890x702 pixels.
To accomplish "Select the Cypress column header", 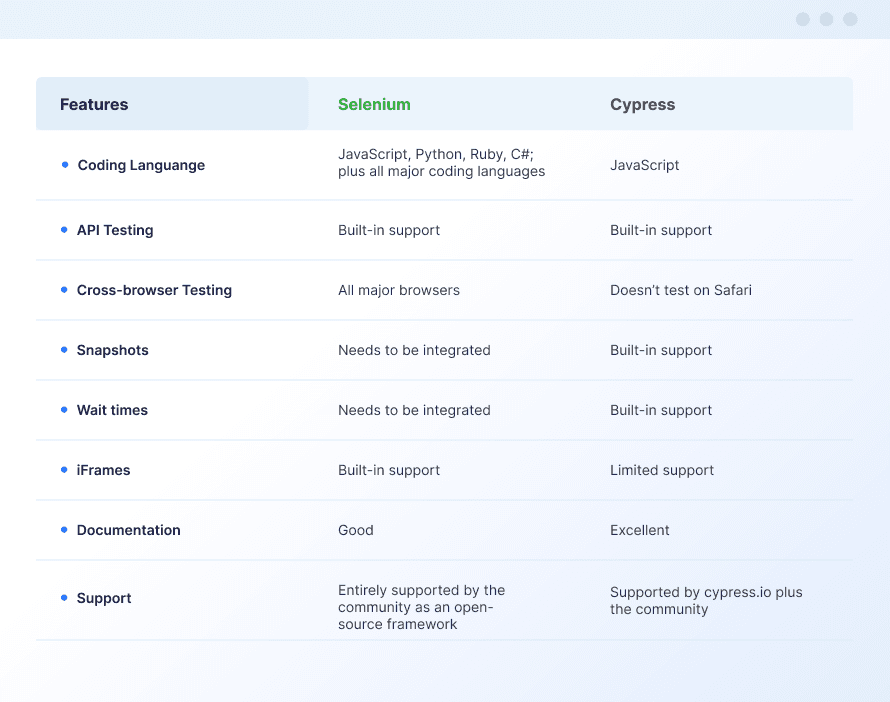I will click(643, 104).
